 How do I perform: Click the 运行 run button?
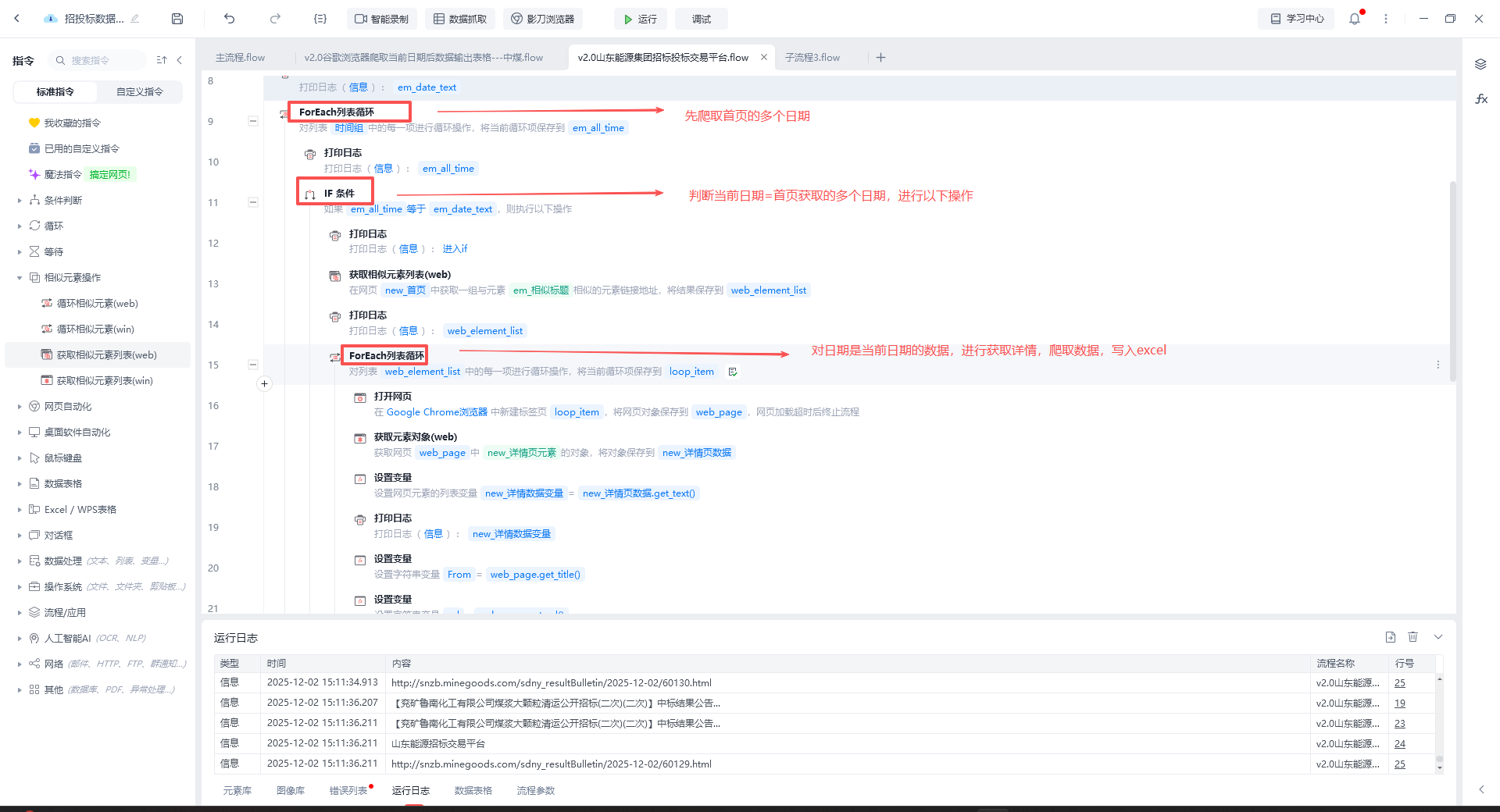click(x=641, y=19)
